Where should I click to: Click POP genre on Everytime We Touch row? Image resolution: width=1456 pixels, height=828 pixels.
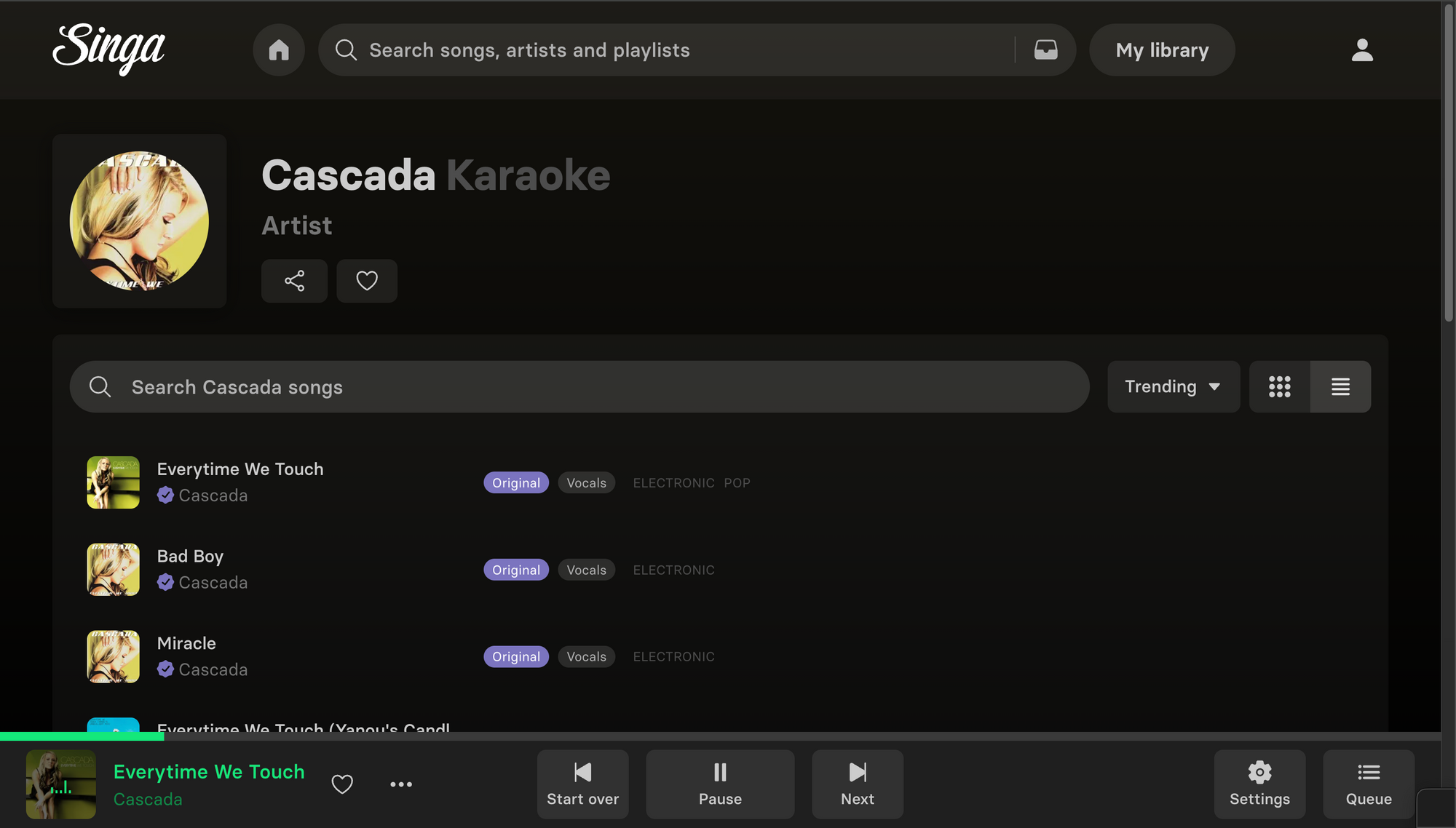click(737, 482)
